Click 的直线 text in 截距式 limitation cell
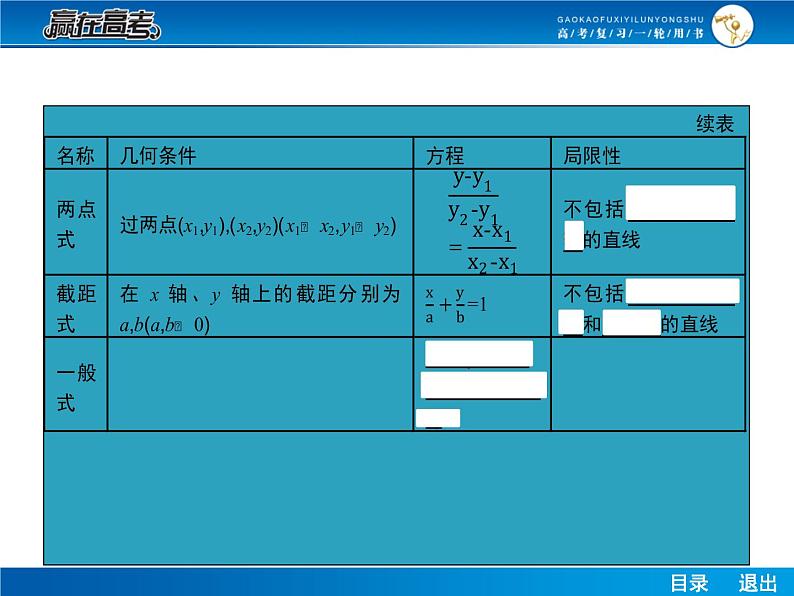The height and width of the screenshot is (596, 794). point(690,324)
